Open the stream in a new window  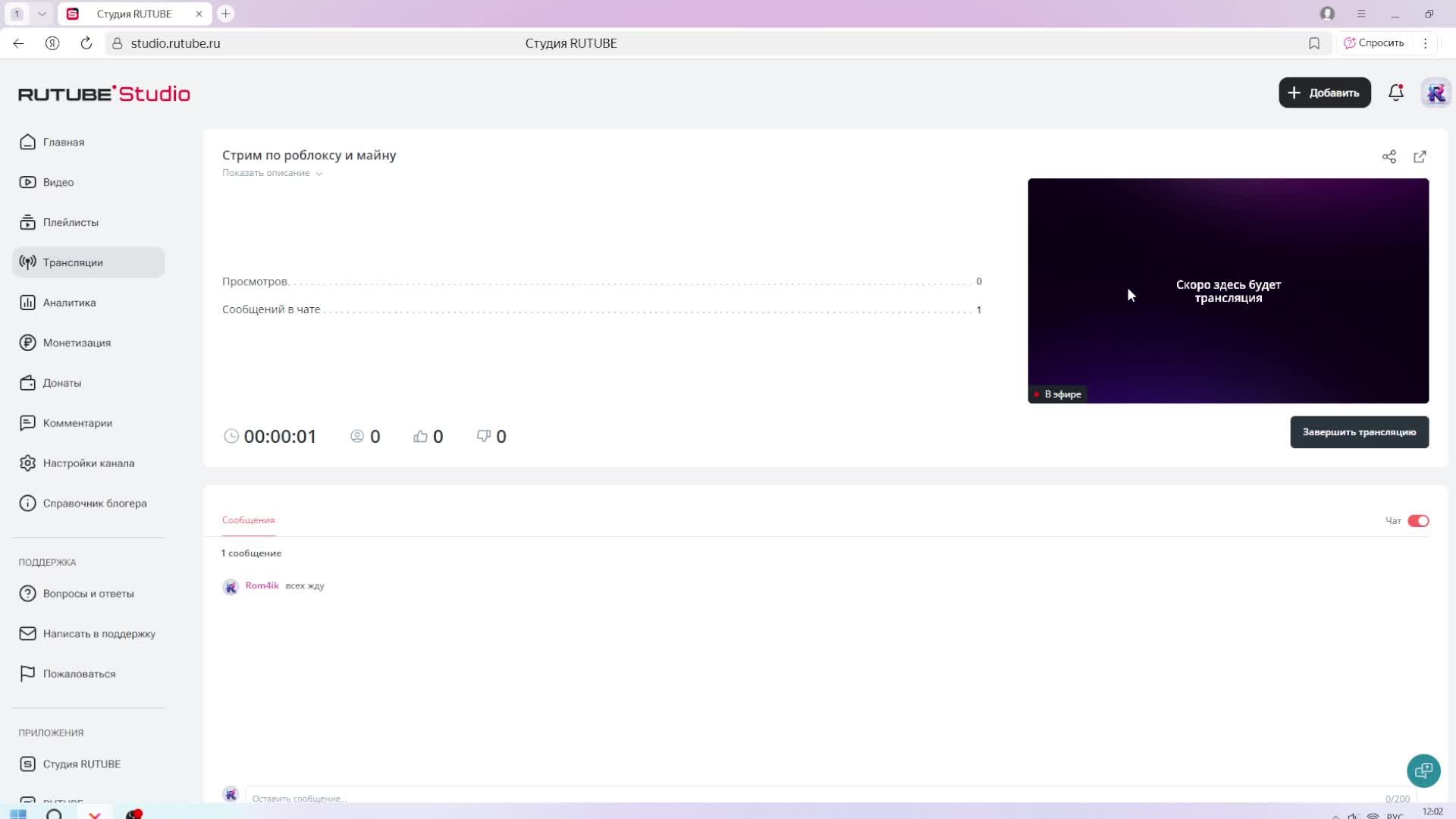1420,157
